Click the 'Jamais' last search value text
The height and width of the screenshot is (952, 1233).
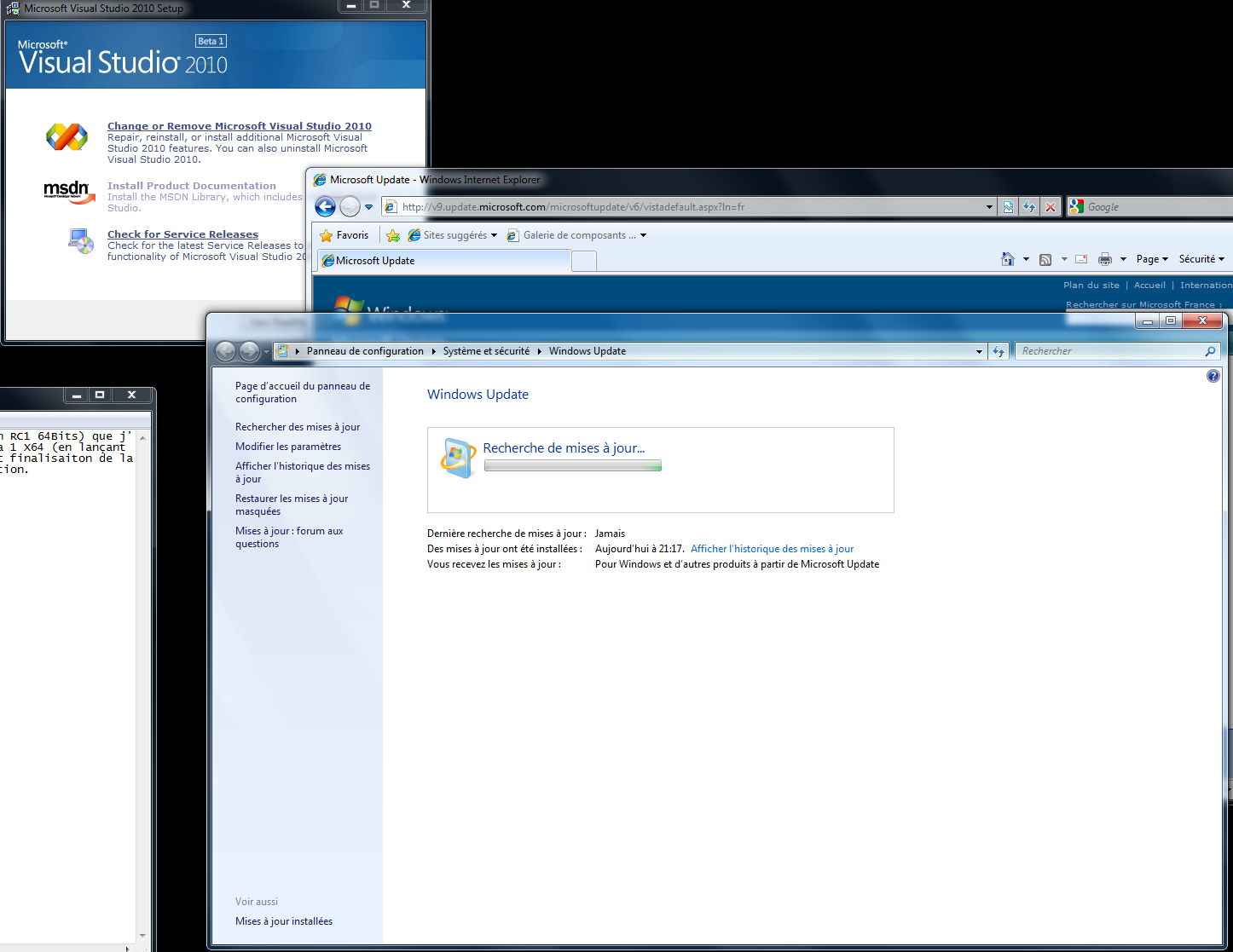(610, 534)
